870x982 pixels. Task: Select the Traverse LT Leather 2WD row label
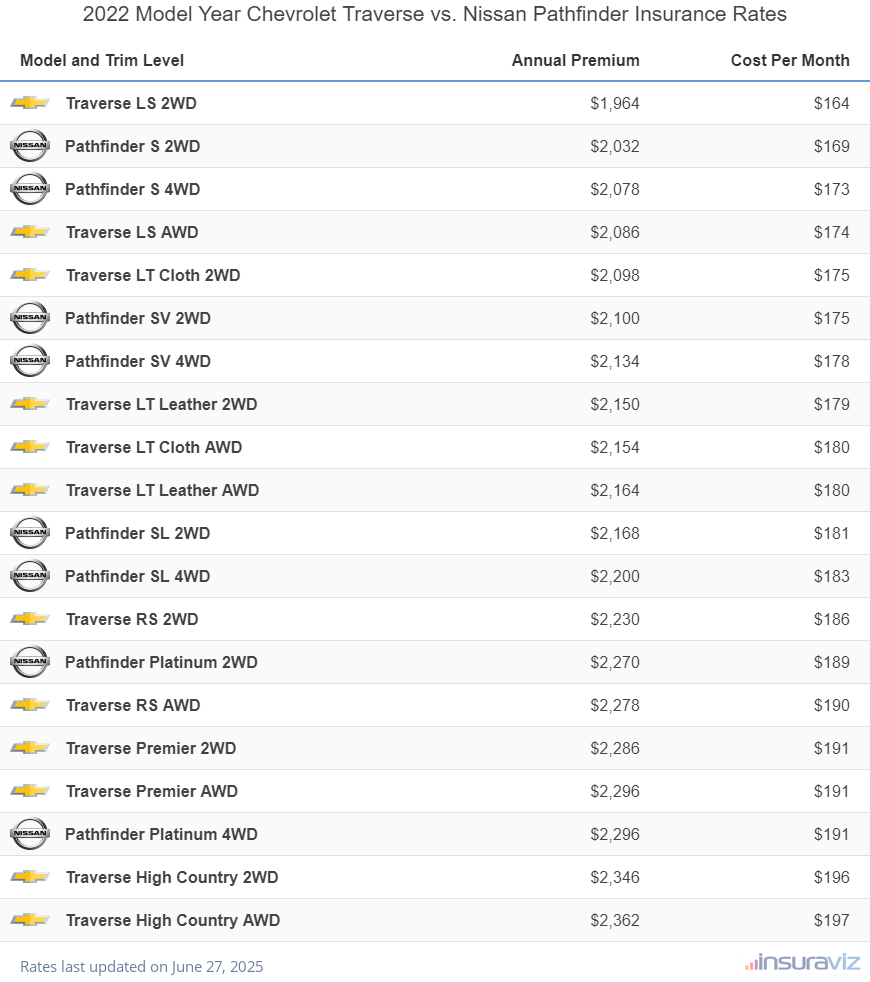(x=162, y=405)
